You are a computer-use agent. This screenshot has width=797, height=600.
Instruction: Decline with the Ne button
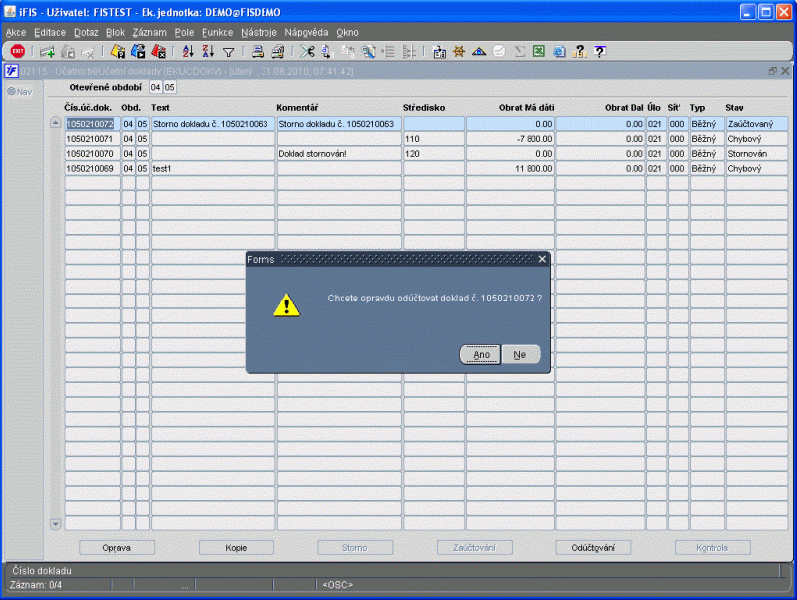click(x=520, y=354)
